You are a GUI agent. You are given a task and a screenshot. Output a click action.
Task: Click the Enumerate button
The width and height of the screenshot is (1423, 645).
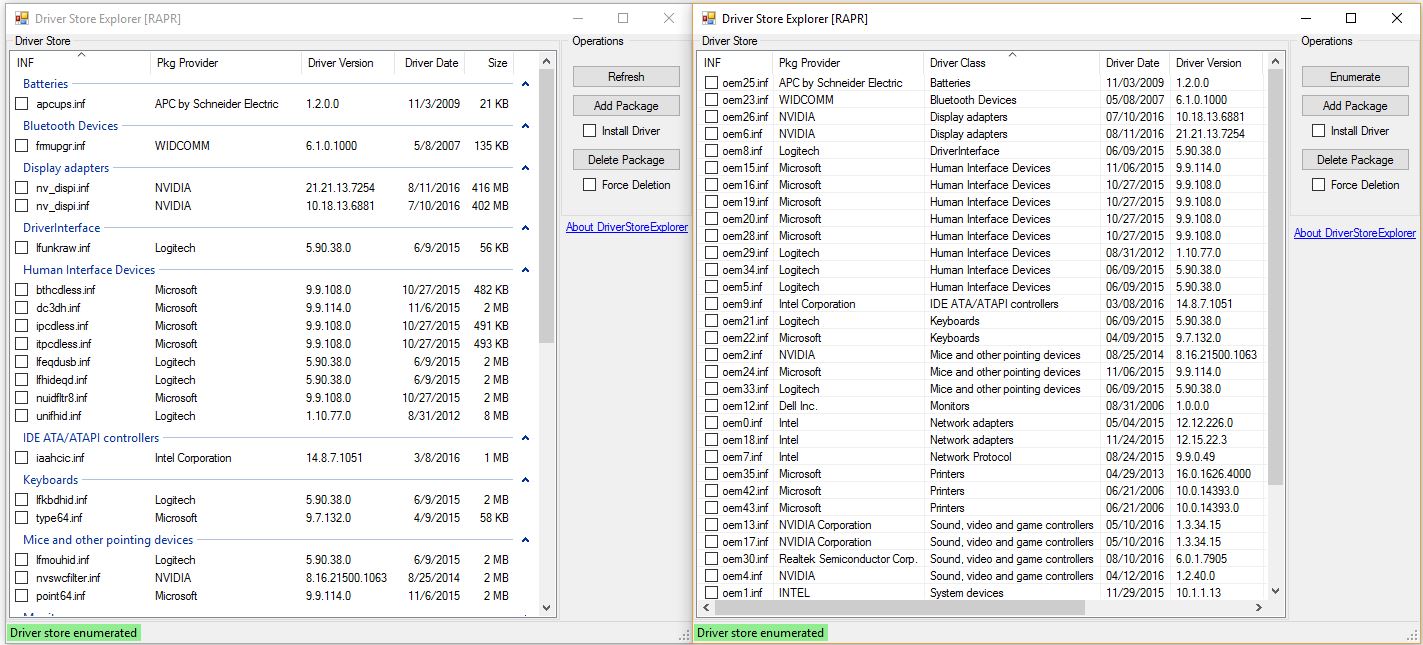point(1355,77)
